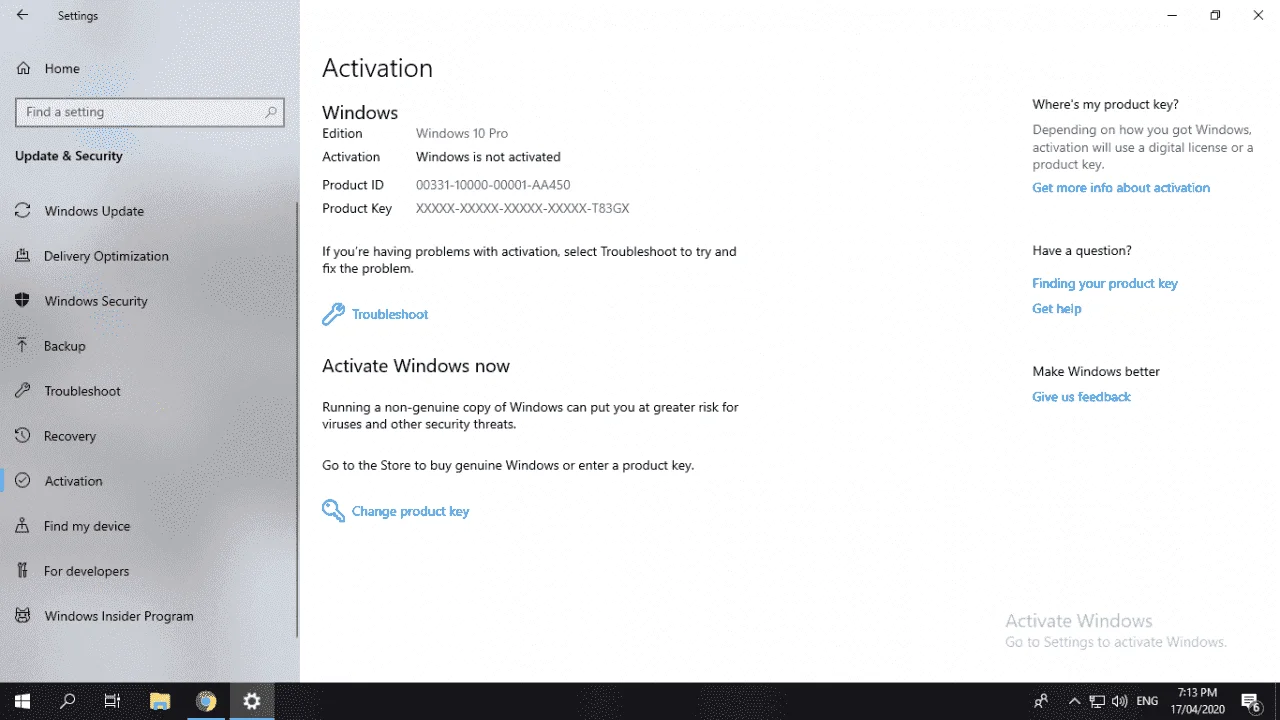This screenshot has height=720, width=1280.
Task: Click the ENG language indicator
Action: point(1147,701)
